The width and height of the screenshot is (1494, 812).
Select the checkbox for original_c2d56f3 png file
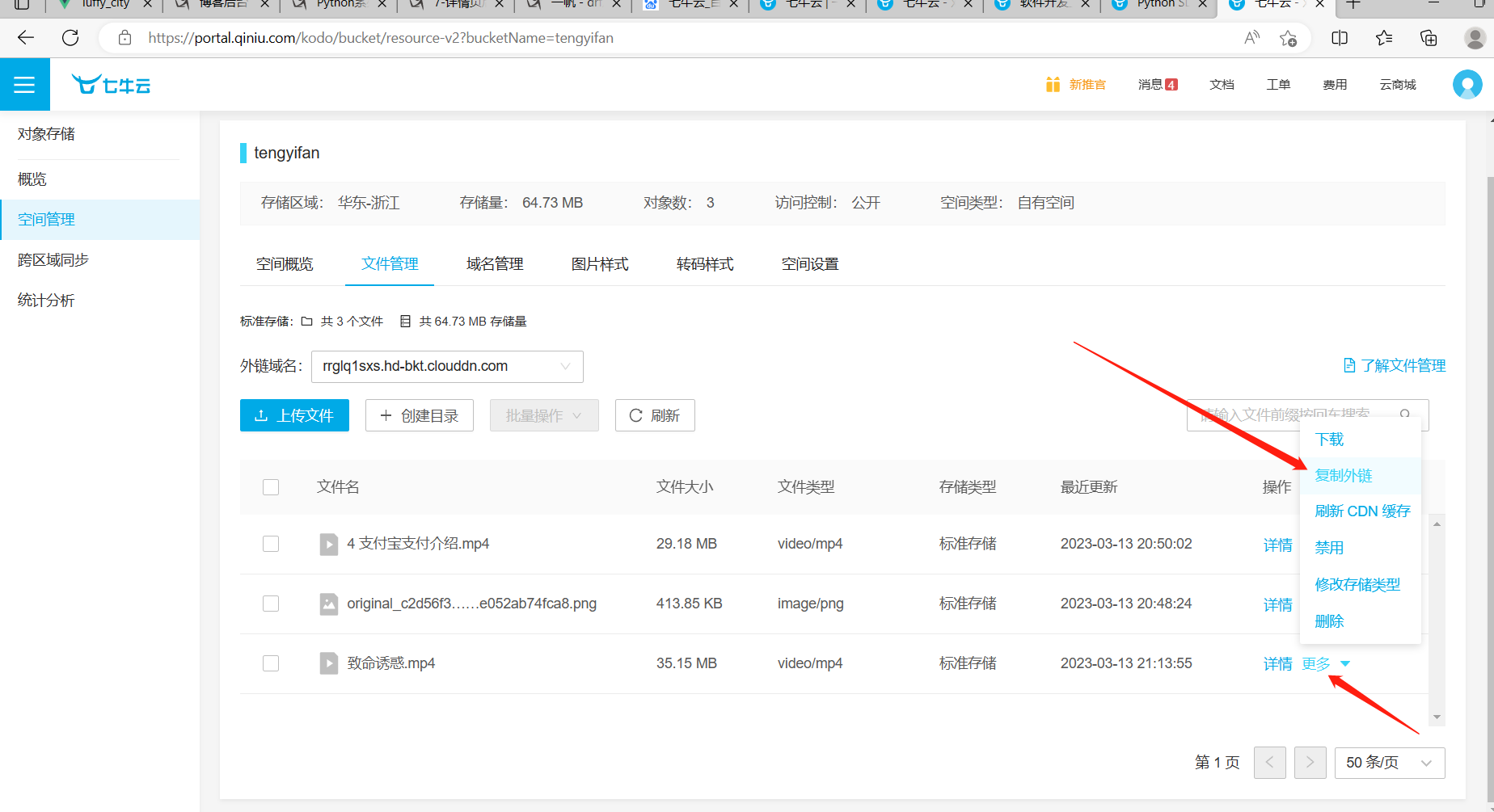(x=271, y=604)
